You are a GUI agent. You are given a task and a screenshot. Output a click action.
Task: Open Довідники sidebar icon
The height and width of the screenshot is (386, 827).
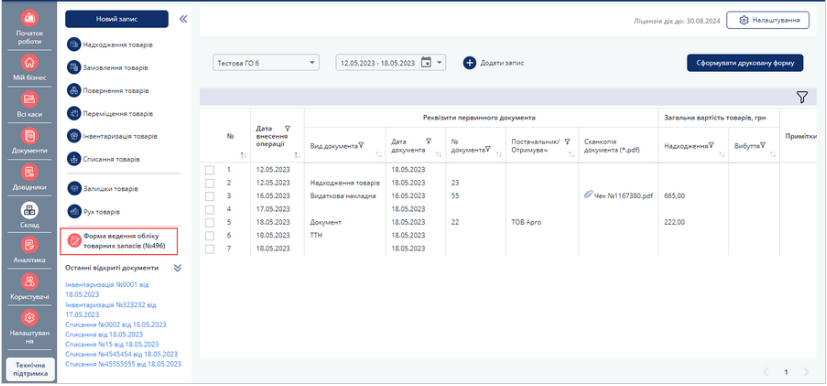coord(30,172)
